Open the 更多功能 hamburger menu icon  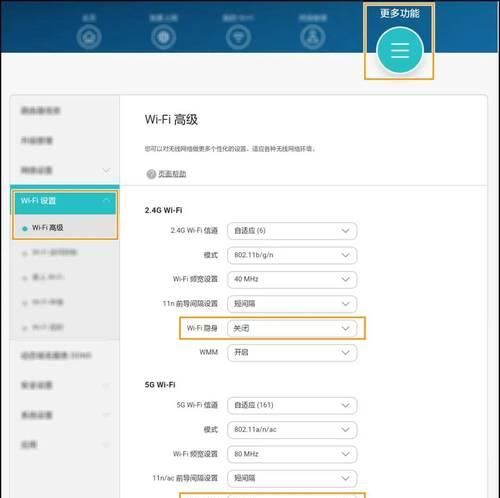(400, 50)
